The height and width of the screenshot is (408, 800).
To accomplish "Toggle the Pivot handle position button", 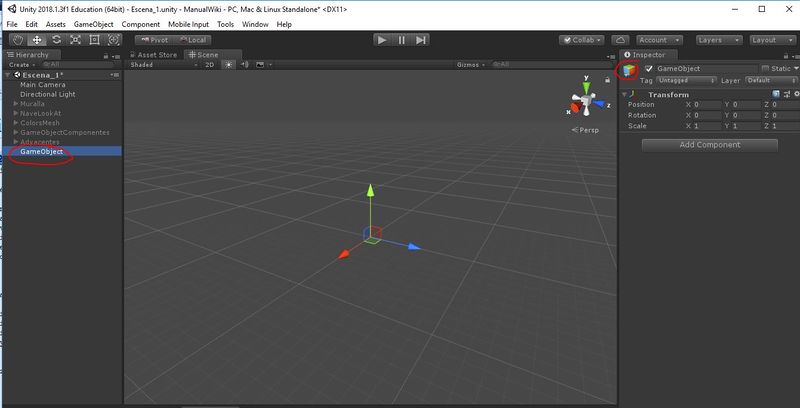I will pos(154,40).
